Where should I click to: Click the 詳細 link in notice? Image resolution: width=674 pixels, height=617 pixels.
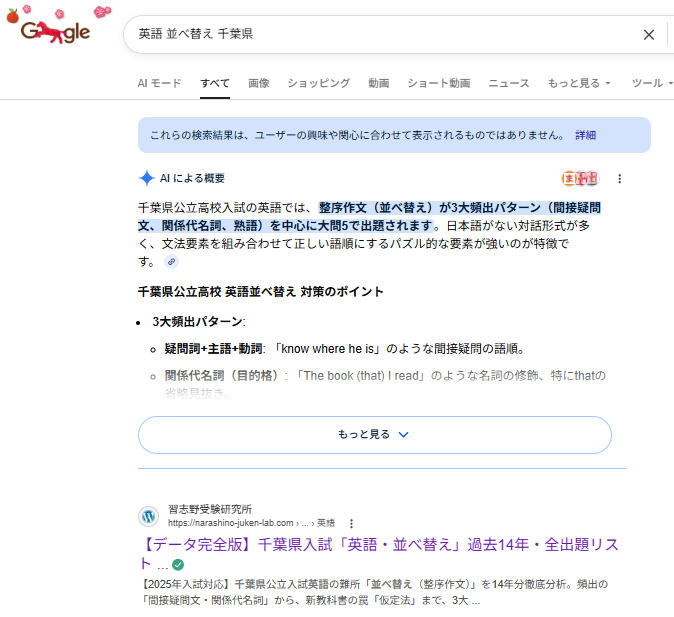coord(585,135)
